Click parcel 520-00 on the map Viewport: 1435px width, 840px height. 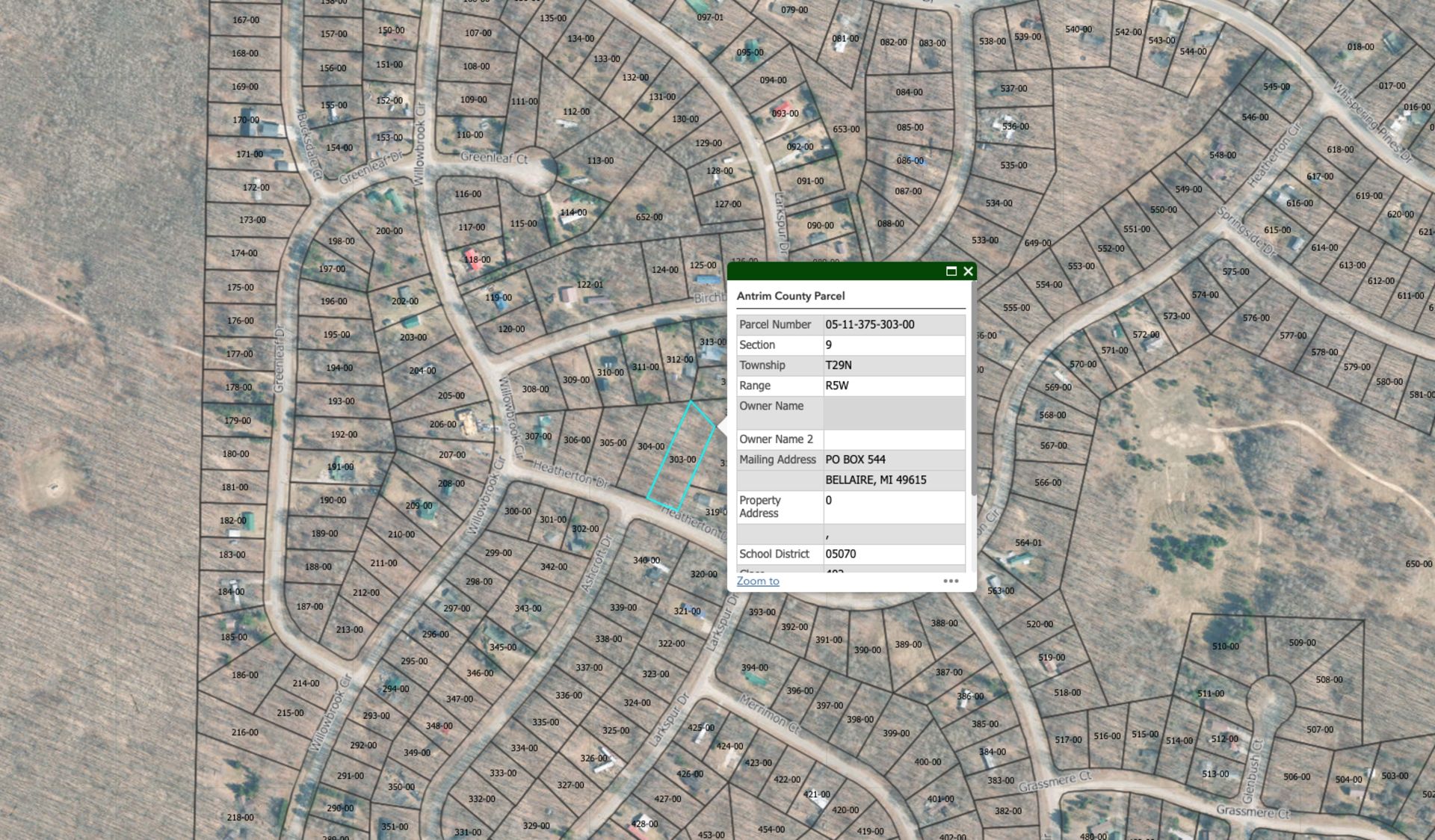1039,624
